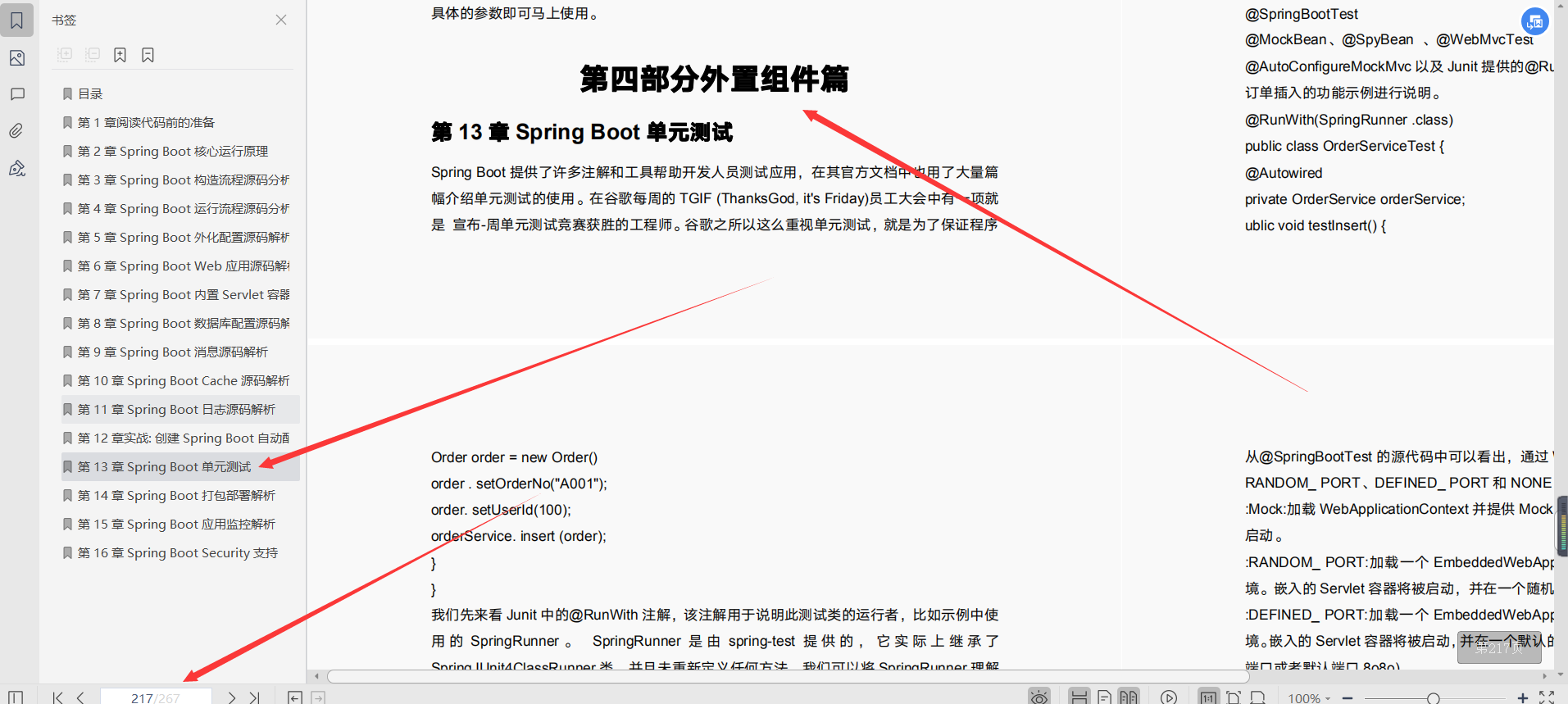Open bookmark 第 15 章 应用监控解析

(x=176, y=525)
